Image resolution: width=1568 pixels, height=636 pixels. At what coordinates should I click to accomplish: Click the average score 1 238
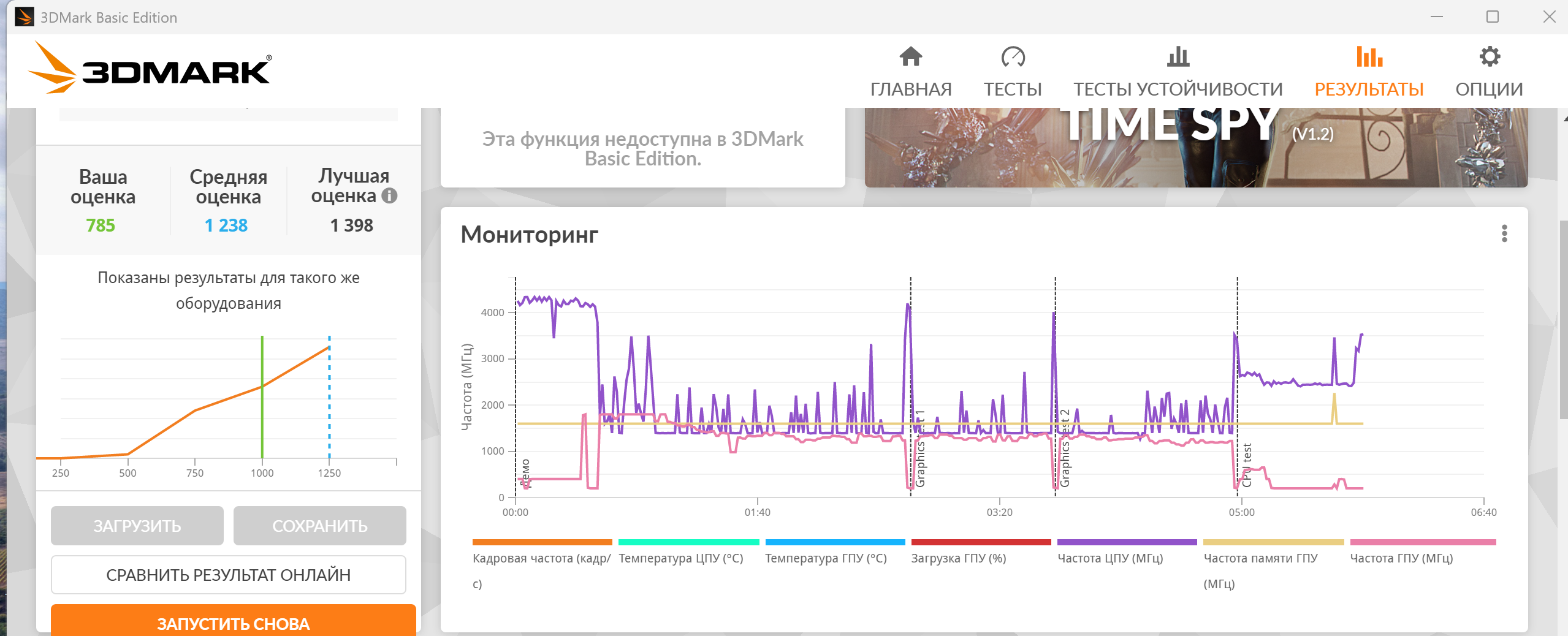coord(226,225)
